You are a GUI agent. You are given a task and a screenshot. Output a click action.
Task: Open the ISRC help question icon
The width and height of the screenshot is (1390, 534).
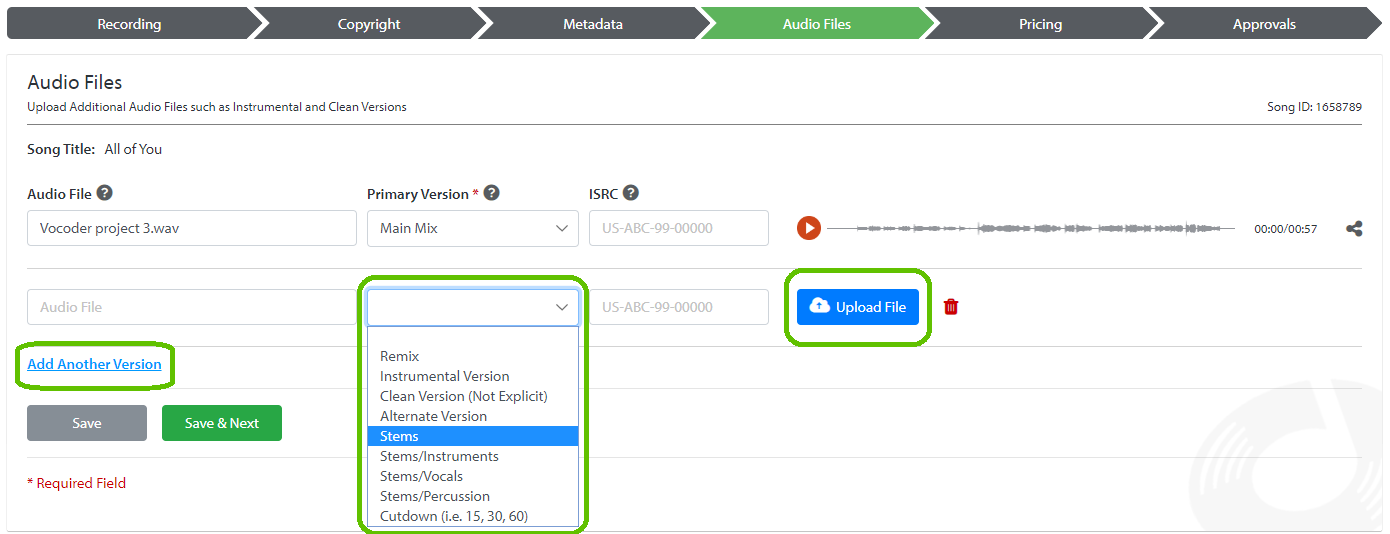point(630,193)
